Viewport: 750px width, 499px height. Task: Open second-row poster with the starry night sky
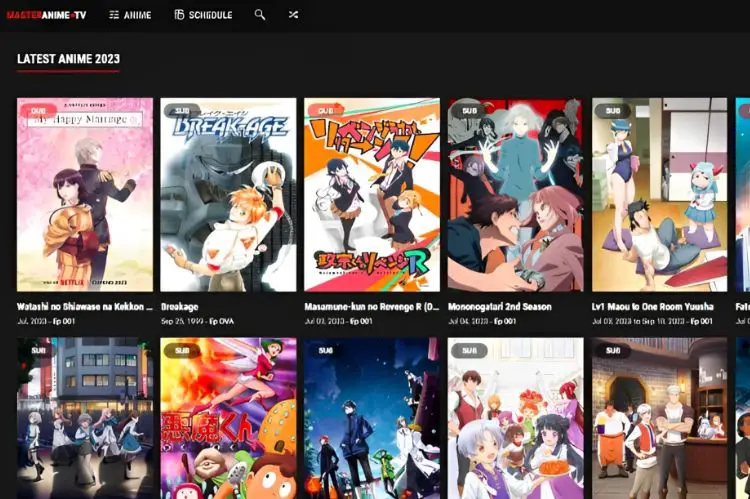[x=372, y=418]
